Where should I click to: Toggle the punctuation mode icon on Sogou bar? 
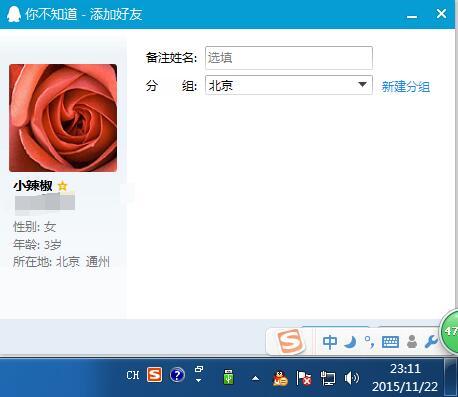(370, 342)
